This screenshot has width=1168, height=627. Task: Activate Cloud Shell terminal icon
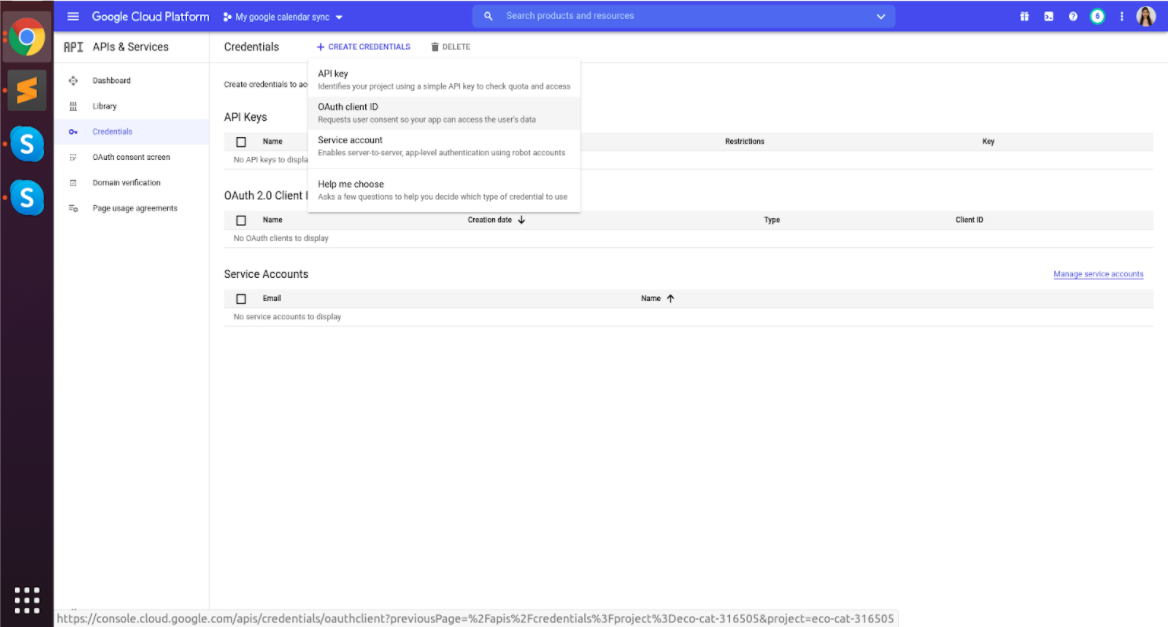(x=1049, y=16)
